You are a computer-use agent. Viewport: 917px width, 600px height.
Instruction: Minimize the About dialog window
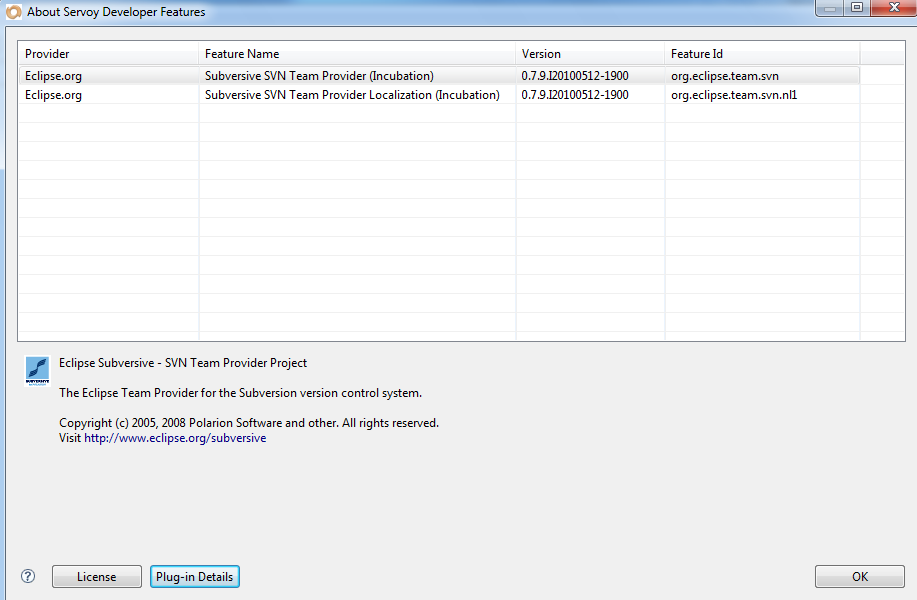coord(829,8)
